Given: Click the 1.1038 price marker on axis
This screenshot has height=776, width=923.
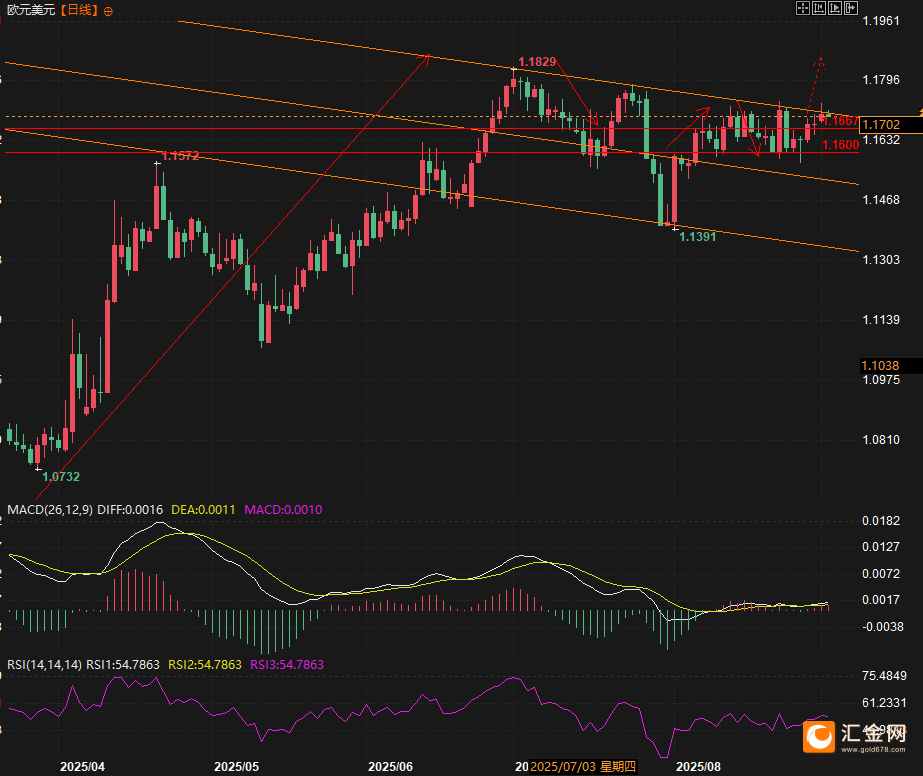Looking at the screenshot, I should [881, 366].
